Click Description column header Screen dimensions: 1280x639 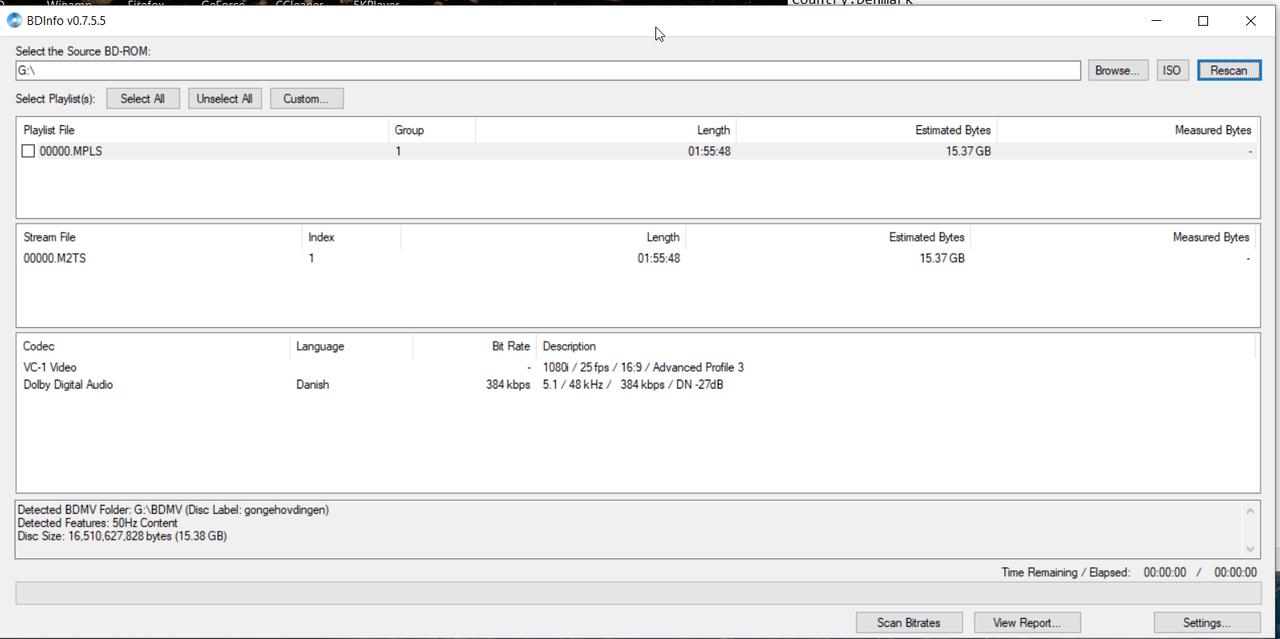tap(895, 346)
